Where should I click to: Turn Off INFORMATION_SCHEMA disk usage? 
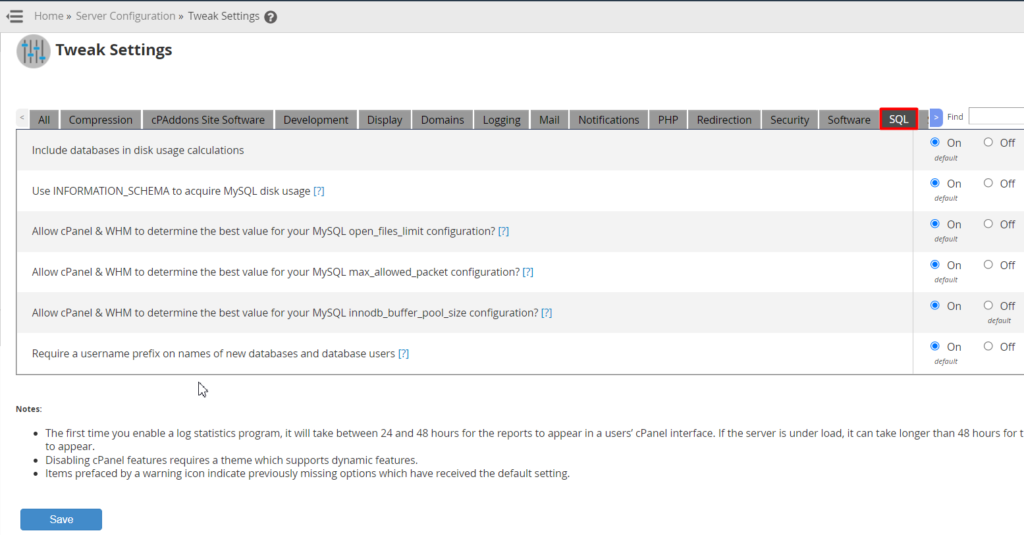[x=988, y=183]
